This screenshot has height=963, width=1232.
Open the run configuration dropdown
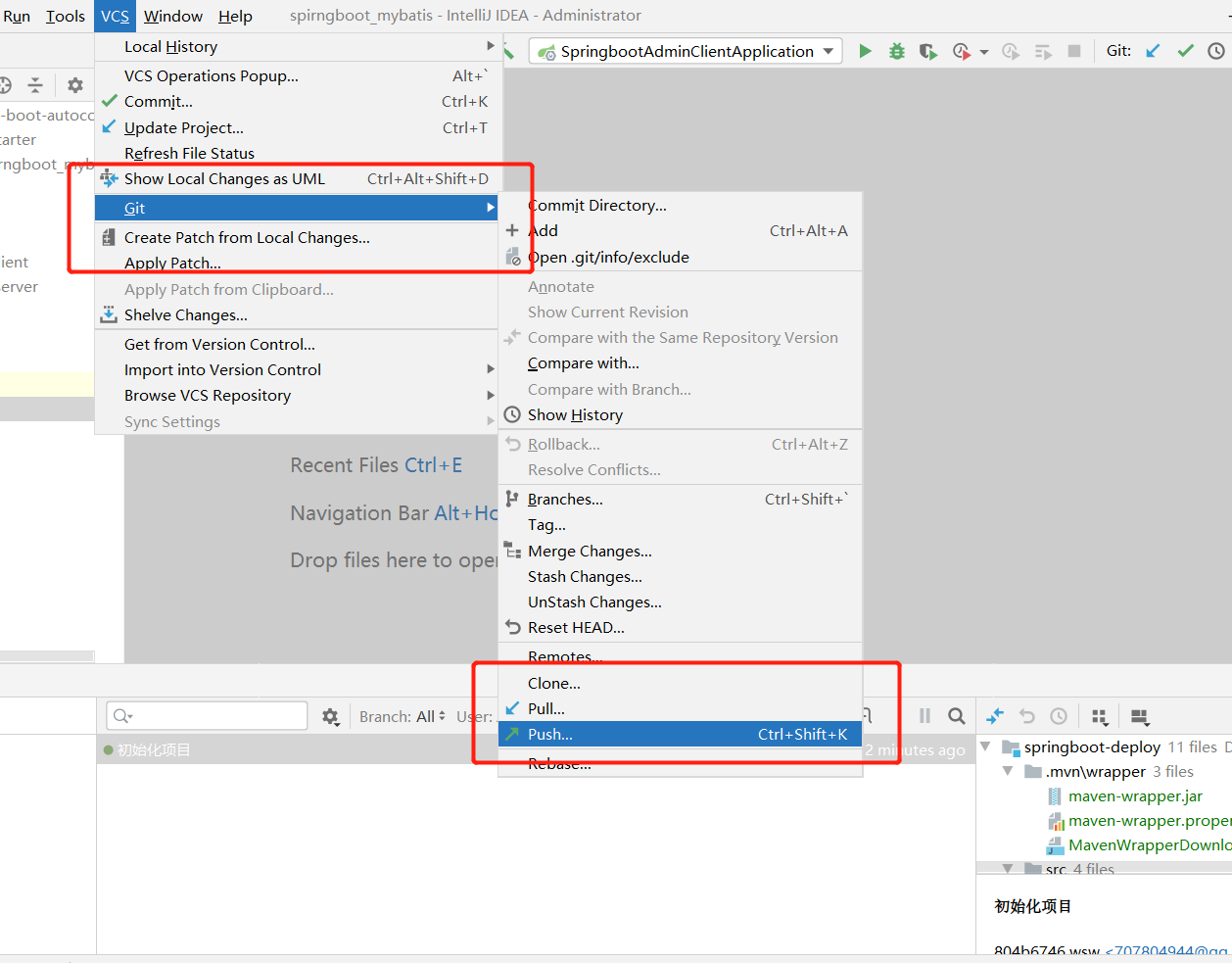click(x=687, y=51)
